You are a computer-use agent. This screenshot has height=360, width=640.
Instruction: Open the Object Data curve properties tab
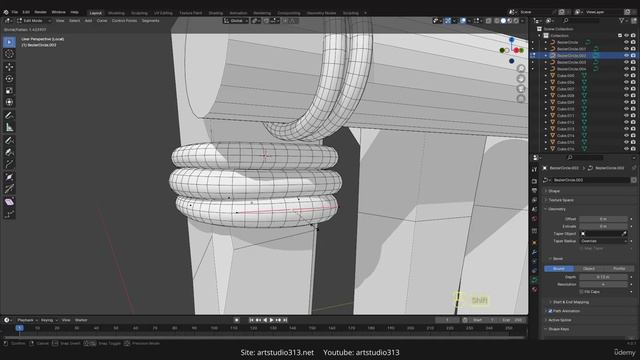(x=534, y=280)
